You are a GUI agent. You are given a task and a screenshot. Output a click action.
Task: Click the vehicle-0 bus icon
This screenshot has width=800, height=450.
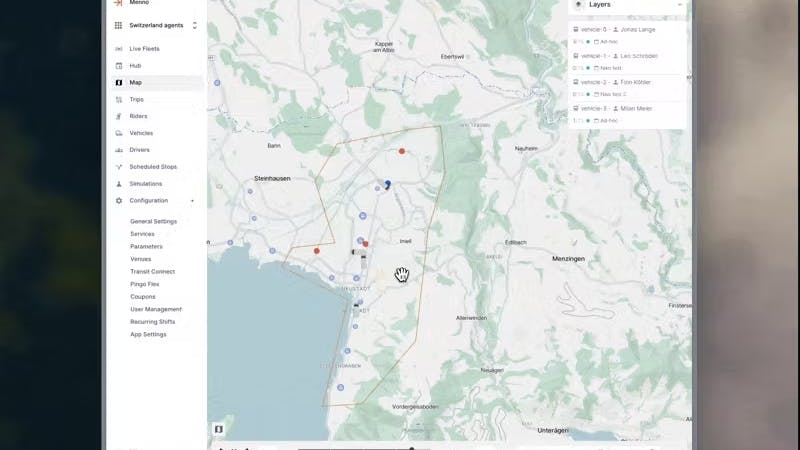coord(576,30)
